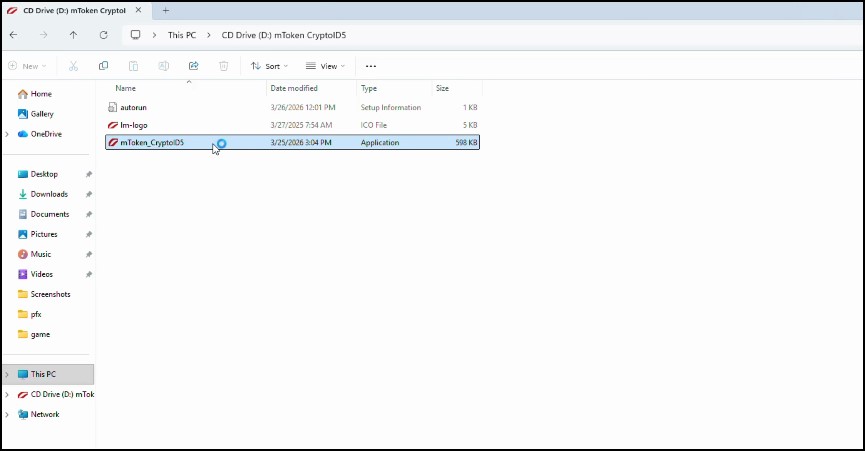
Task: Expand the chevron after This PC in address bar
Action: 209,35
